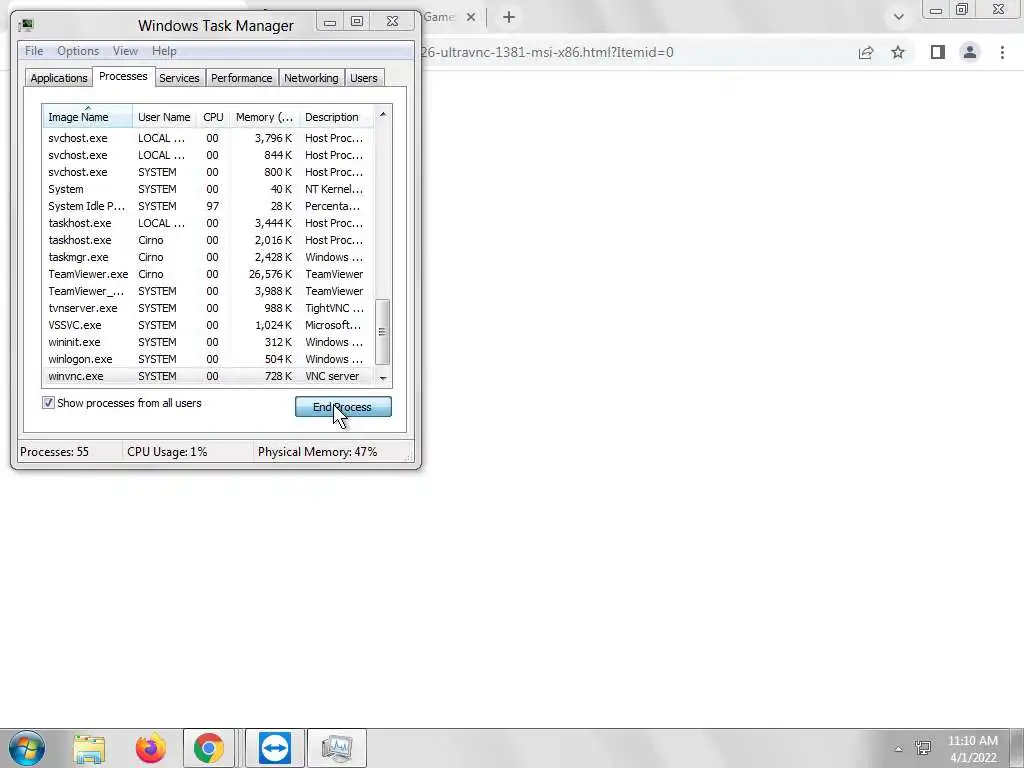Open the Options menu
1024x768 pixels.
[78, 51]
